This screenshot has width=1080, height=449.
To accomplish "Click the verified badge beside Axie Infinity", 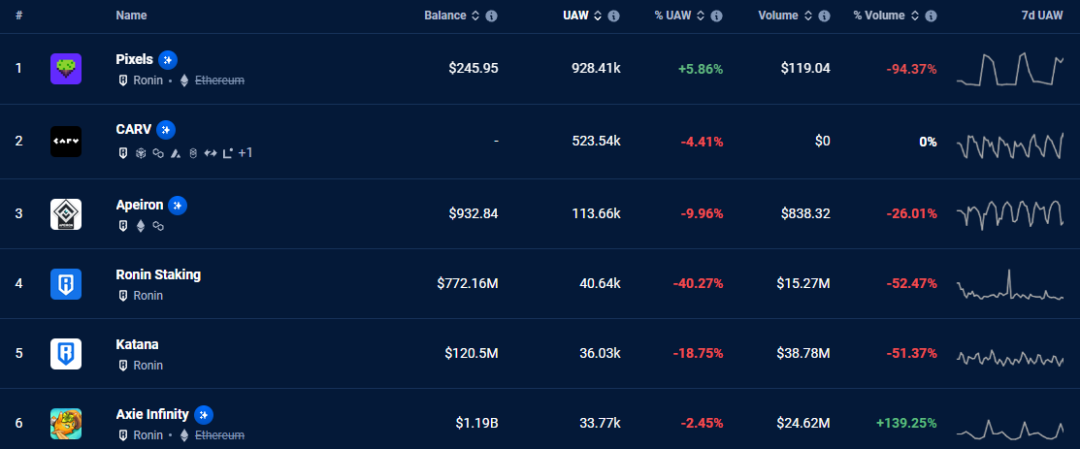I will [x=204, y=415].
